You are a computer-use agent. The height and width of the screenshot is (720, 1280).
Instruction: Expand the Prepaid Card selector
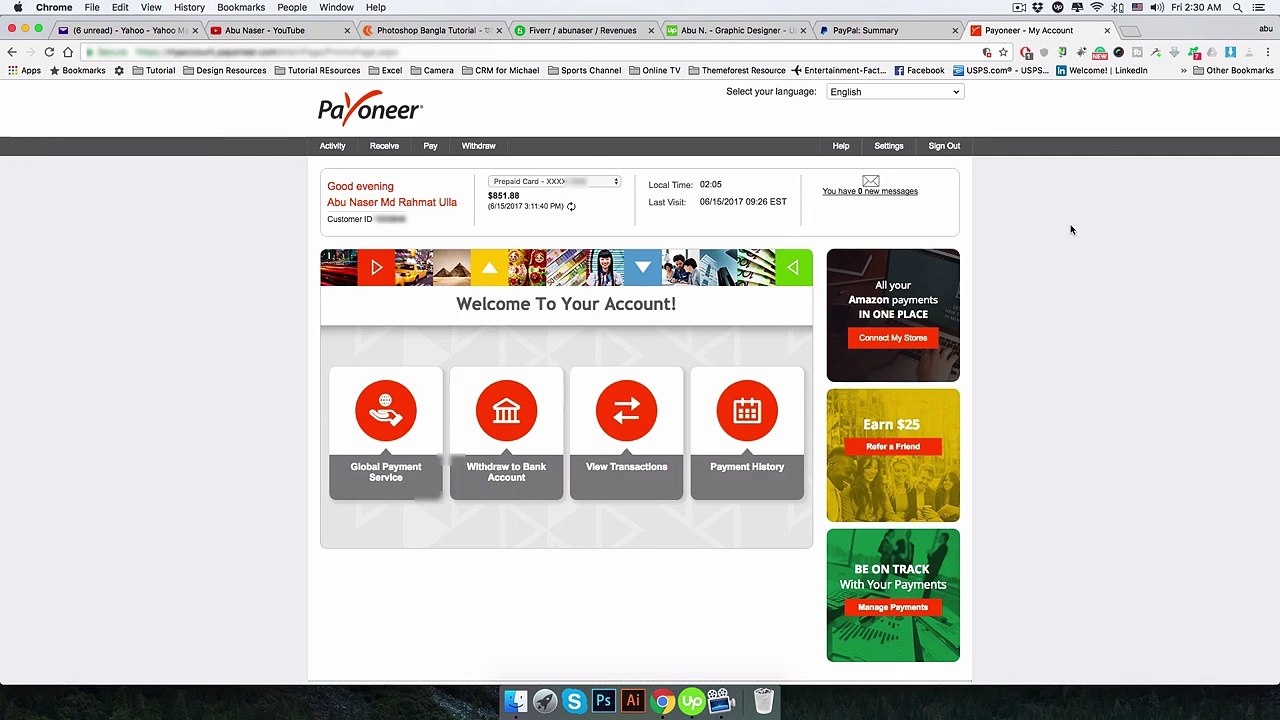tap(554, 181)
